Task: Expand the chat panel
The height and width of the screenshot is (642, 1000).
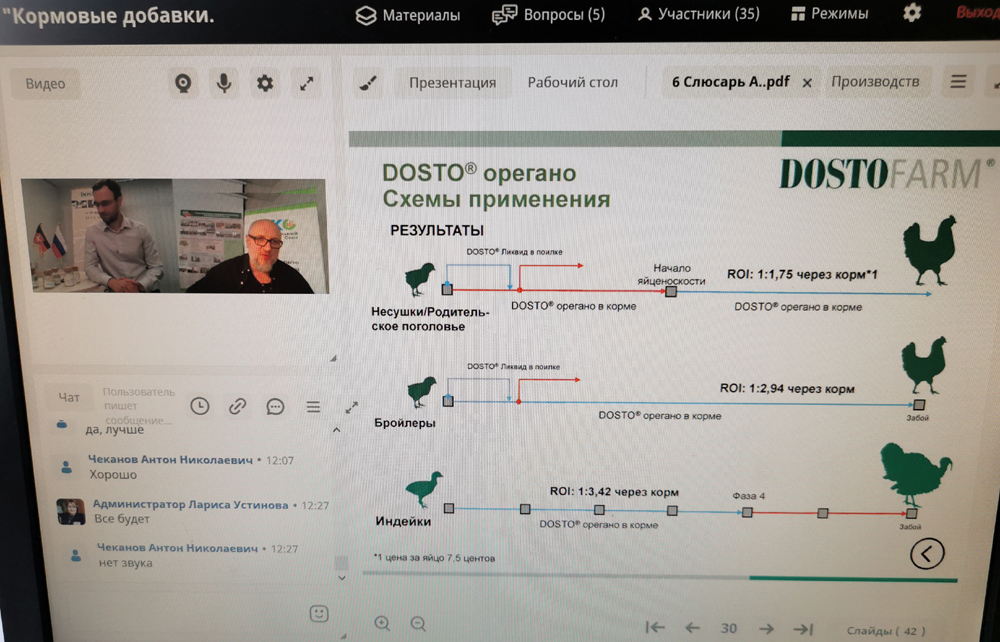Action: click(x=351, y=407)
